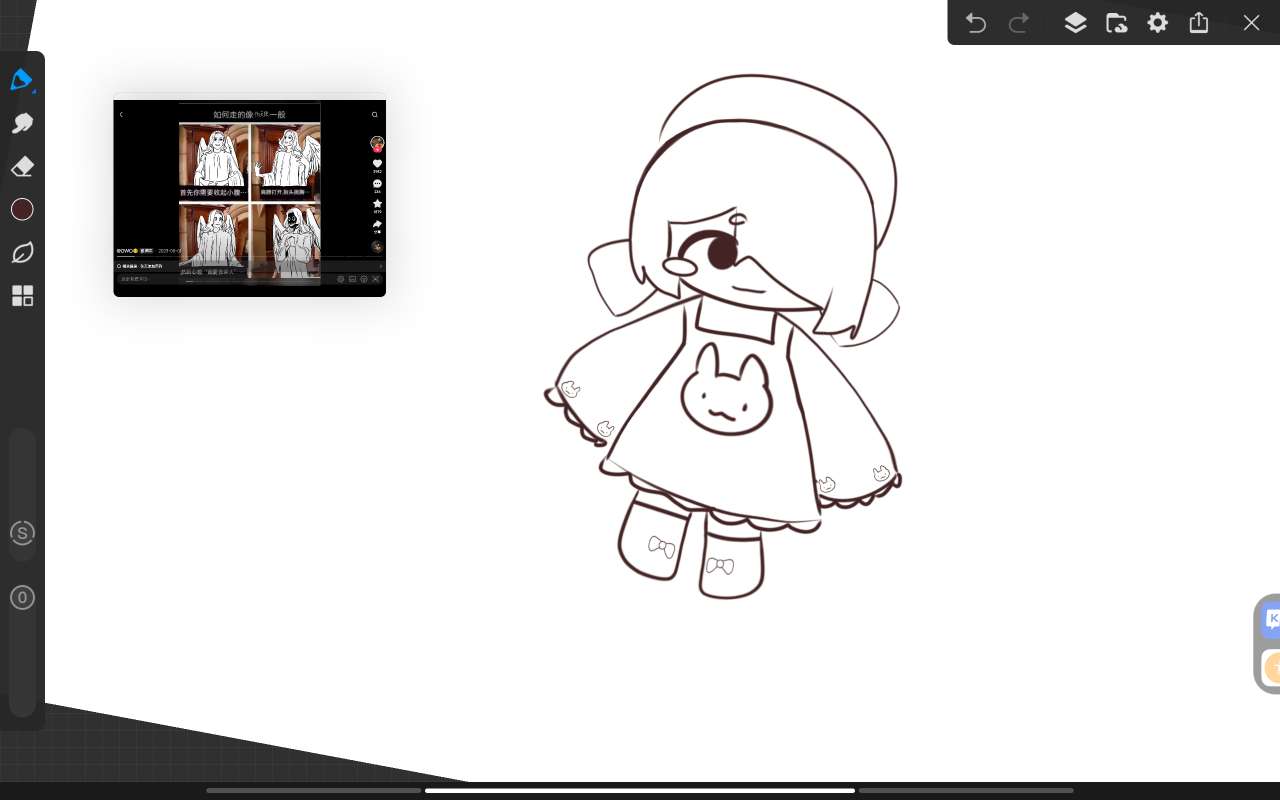
Task: Tap the share/export icon
Action: tap(1199, 23)
